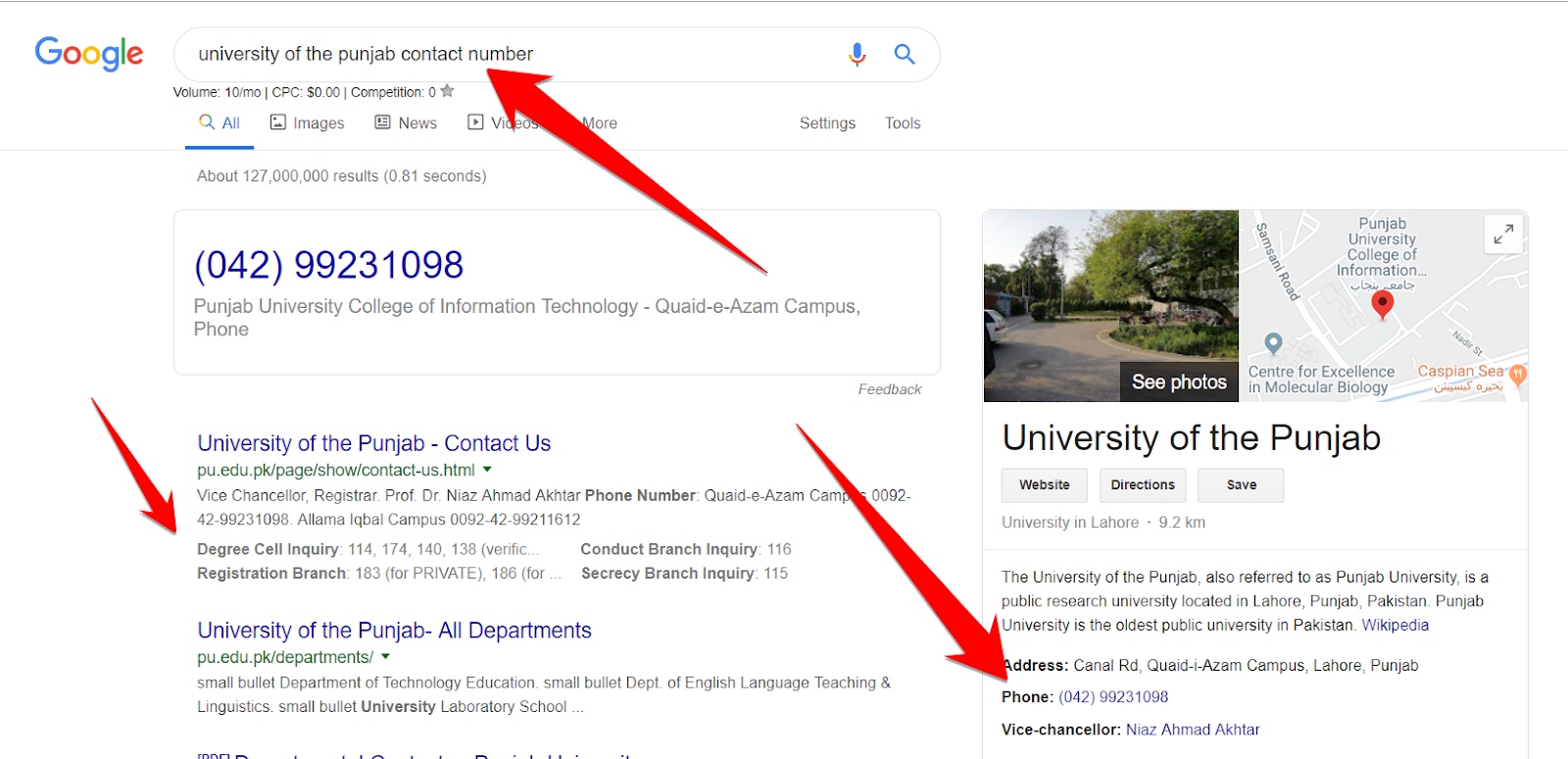Open Settings in search bar
The image size is (1568, 759).
pos(827,124)
